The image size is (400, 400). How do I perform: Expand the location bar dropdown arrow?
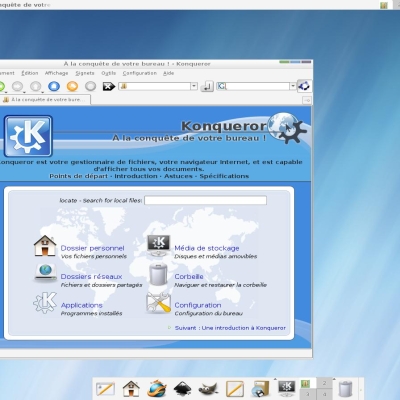pos(194,86)
